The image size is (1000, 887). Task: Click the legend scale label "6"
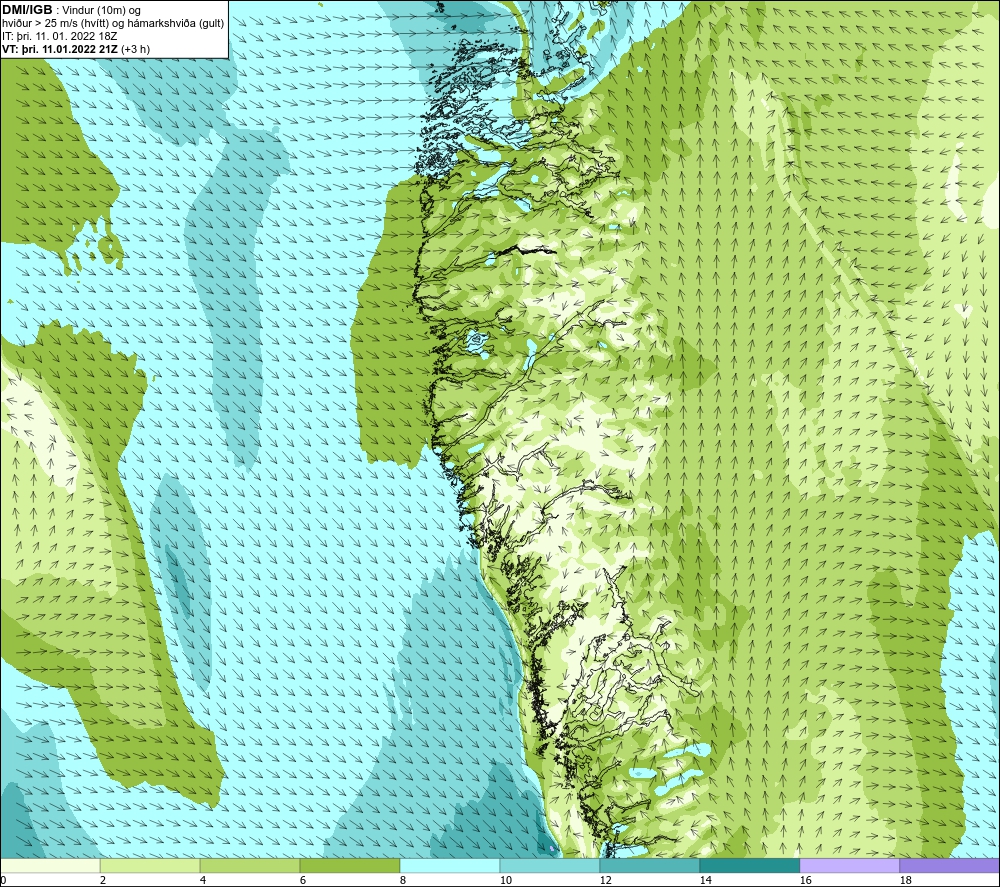(304, 880)
